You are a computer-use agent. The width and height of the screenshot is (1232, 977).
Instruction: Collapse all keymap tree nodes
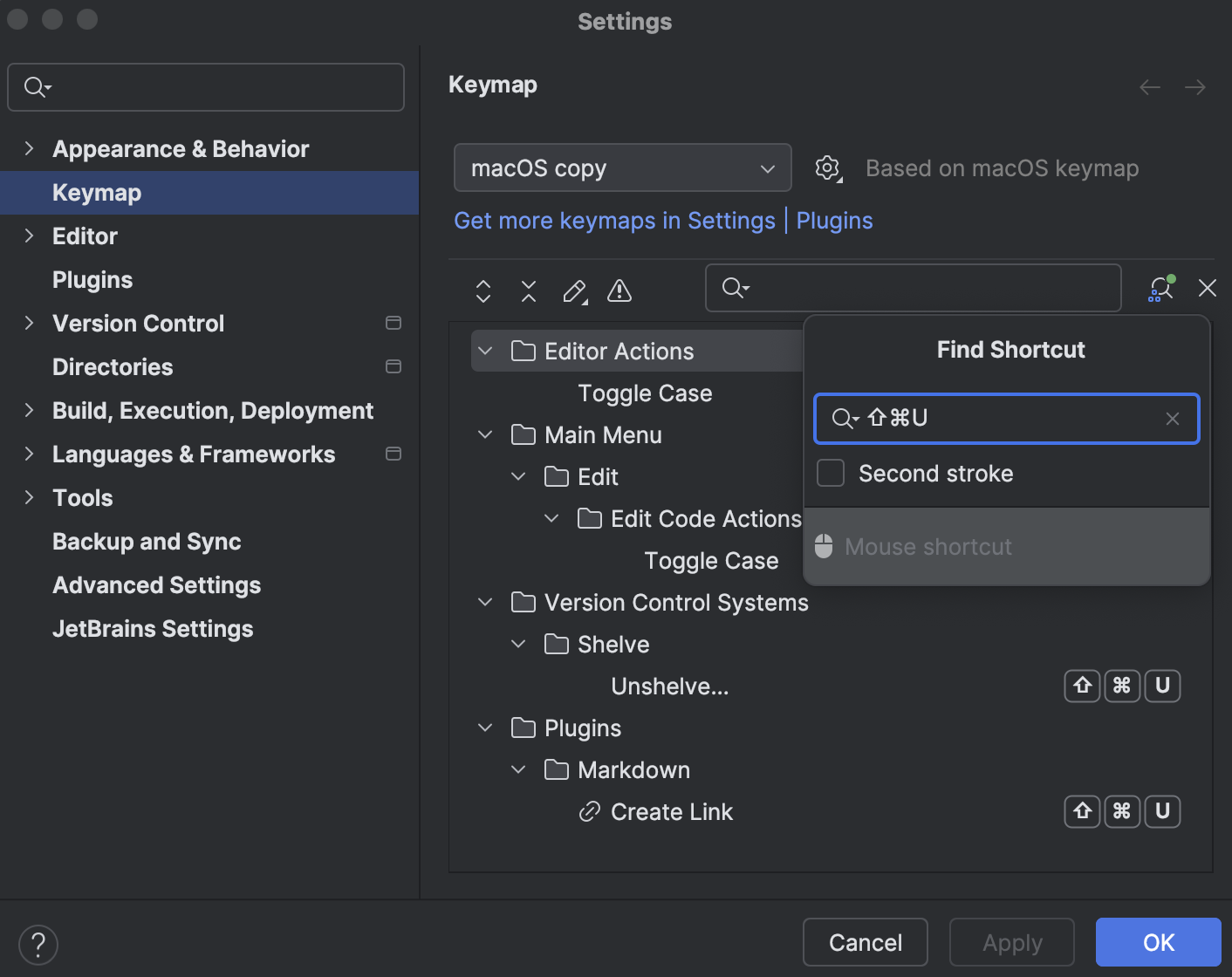pos(528,291)
